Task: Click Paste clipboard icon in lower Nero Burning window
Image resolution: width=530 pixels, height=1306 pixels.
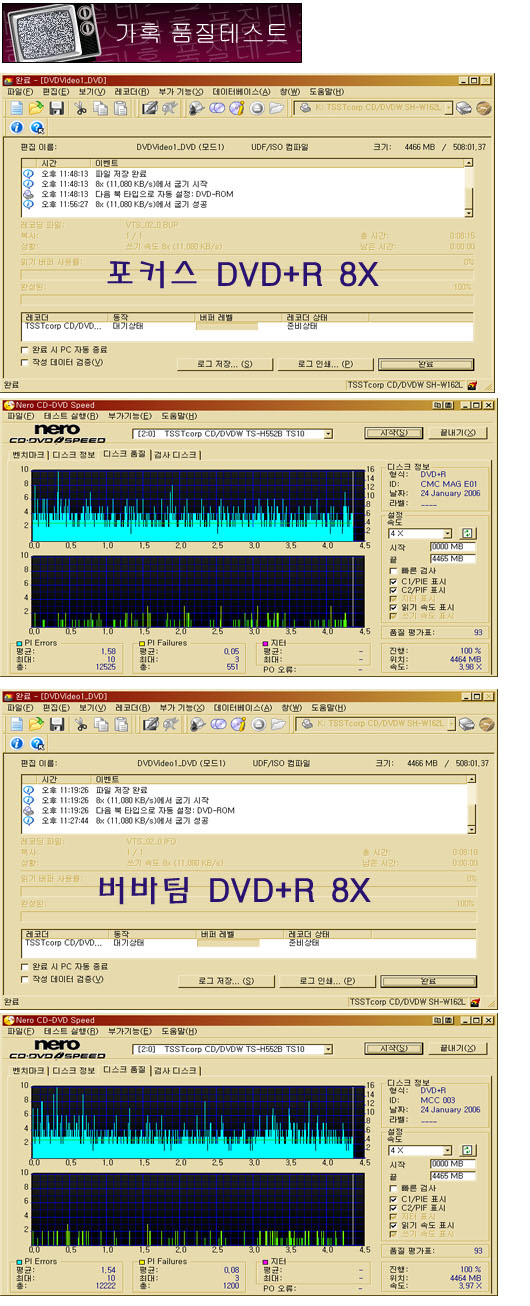Action: tap(120, 723)
